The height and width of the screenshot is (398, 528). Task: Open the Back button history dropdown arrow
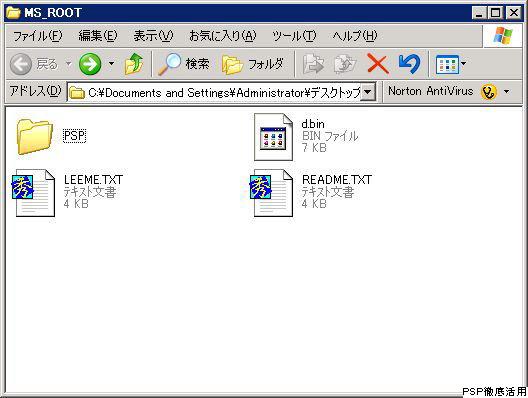[x=68, y=64]
